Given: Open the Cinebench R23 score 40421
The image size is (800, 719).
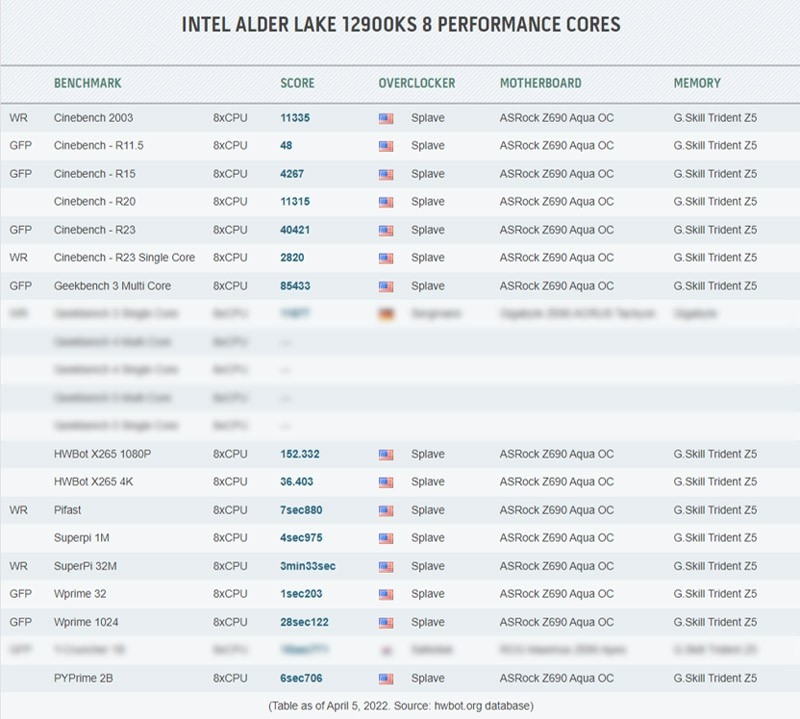Looking at the screenshot, I should (x=294, y=229).
